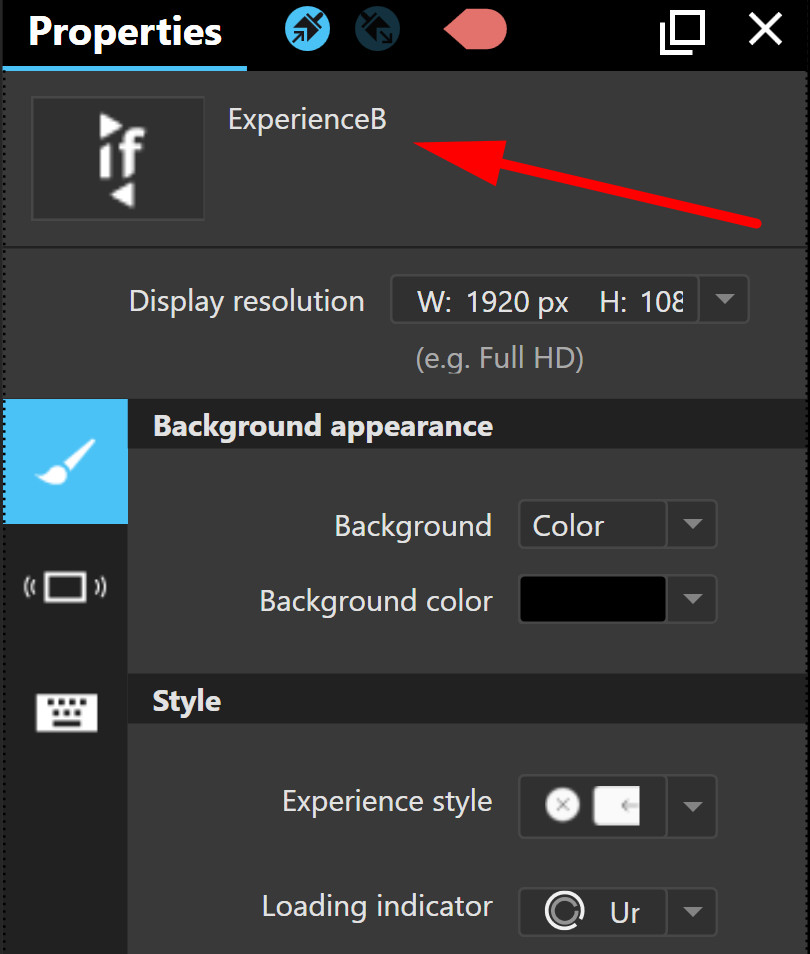810x954 pixels.
Task: Open the Experience style dropdown arrow
Action: point(693,807)
